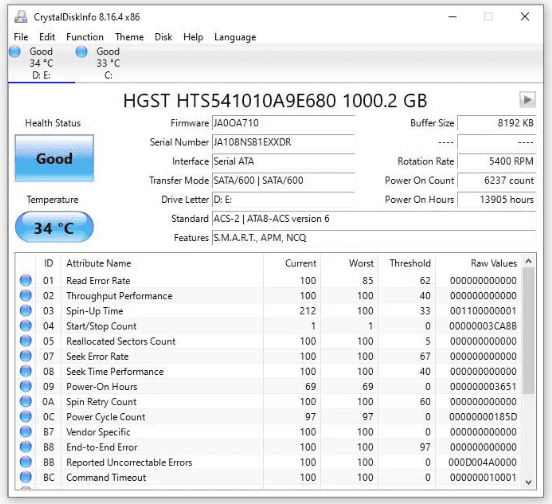Click the Features field S.M.A.R.T., APM, NCQ
This screenshot has width=552, height=504.
[x=374, y=238]
